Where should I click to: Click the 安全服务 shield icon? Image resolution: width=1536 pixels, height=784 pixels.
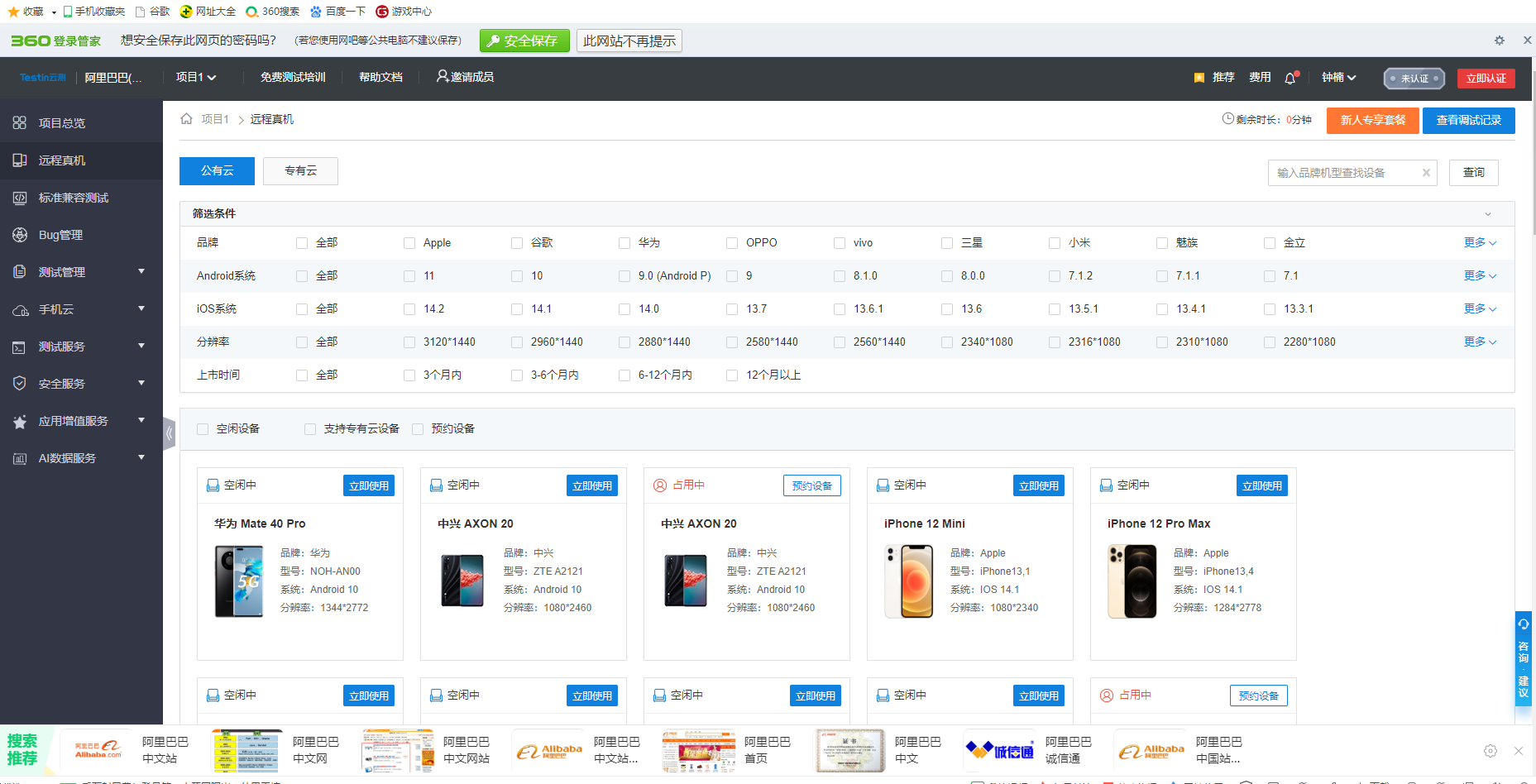(20, 384)
